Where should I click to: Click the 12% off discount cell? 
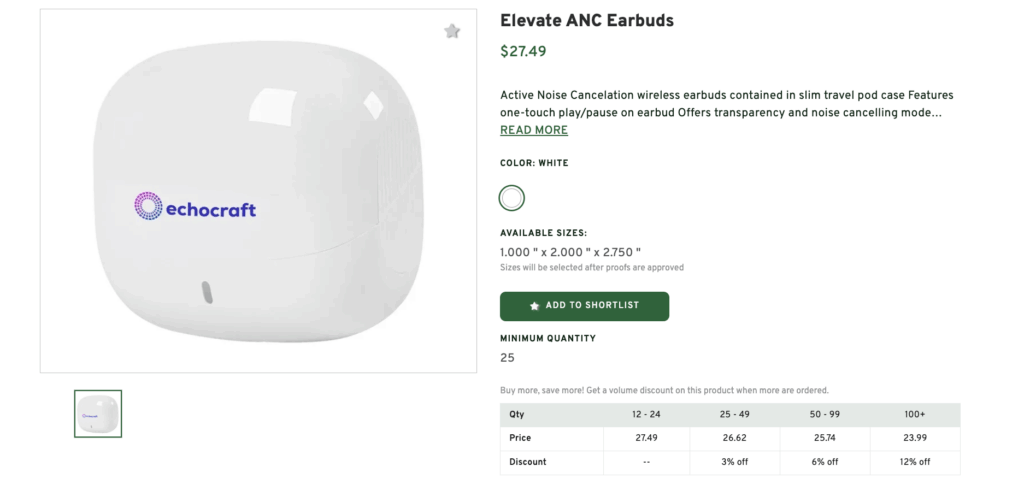point(915,462)
